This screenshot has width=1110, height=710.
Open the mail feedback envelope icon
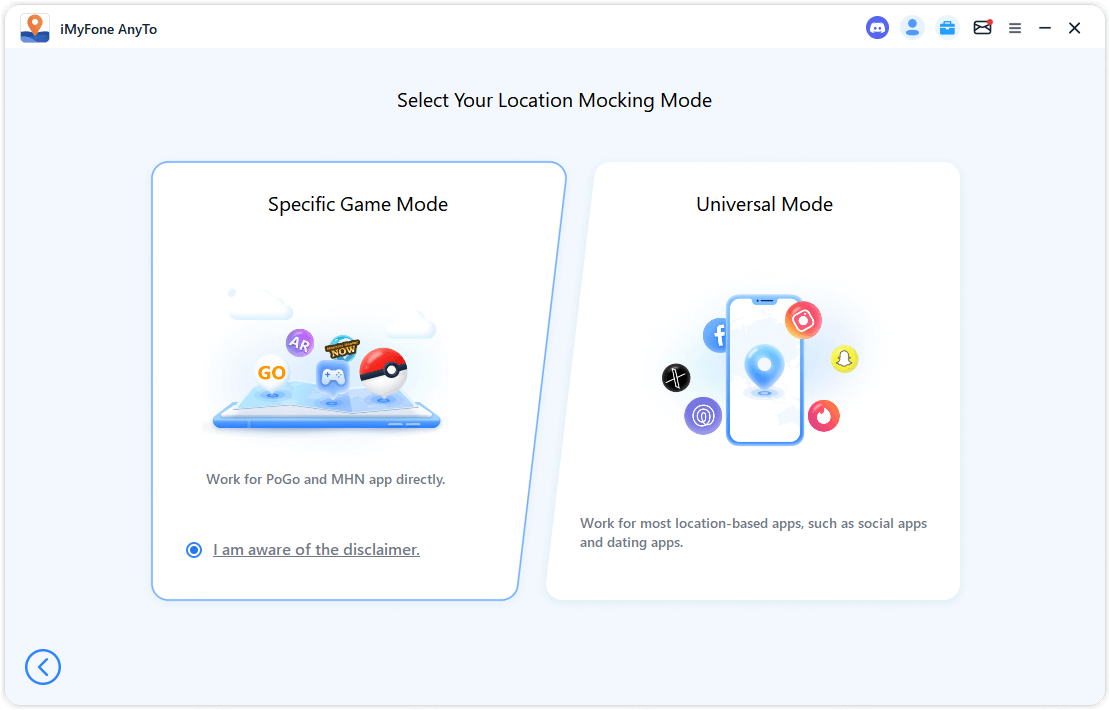(982, 28)
